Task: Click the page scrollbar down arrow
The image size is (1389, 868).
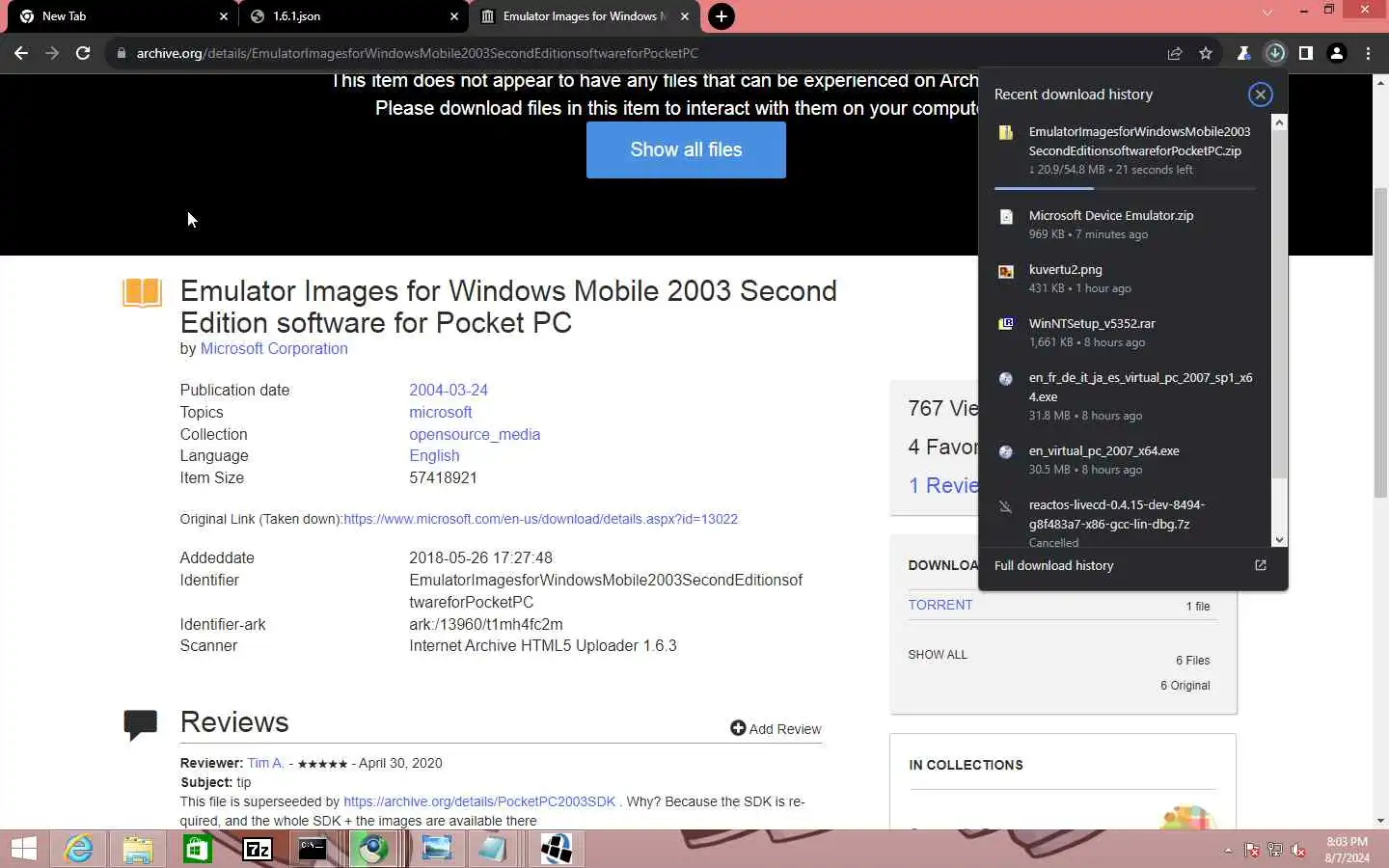Action: (1380, 821)
